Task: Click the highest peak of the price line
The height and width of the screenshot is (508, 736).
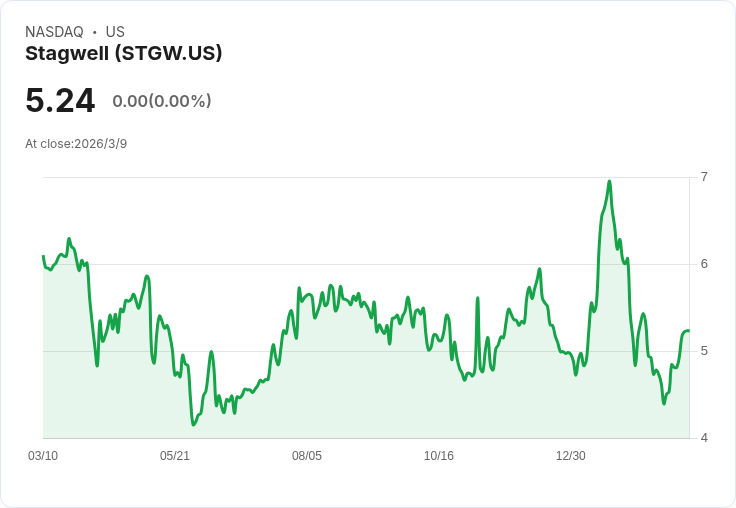Action: point(609,181)
